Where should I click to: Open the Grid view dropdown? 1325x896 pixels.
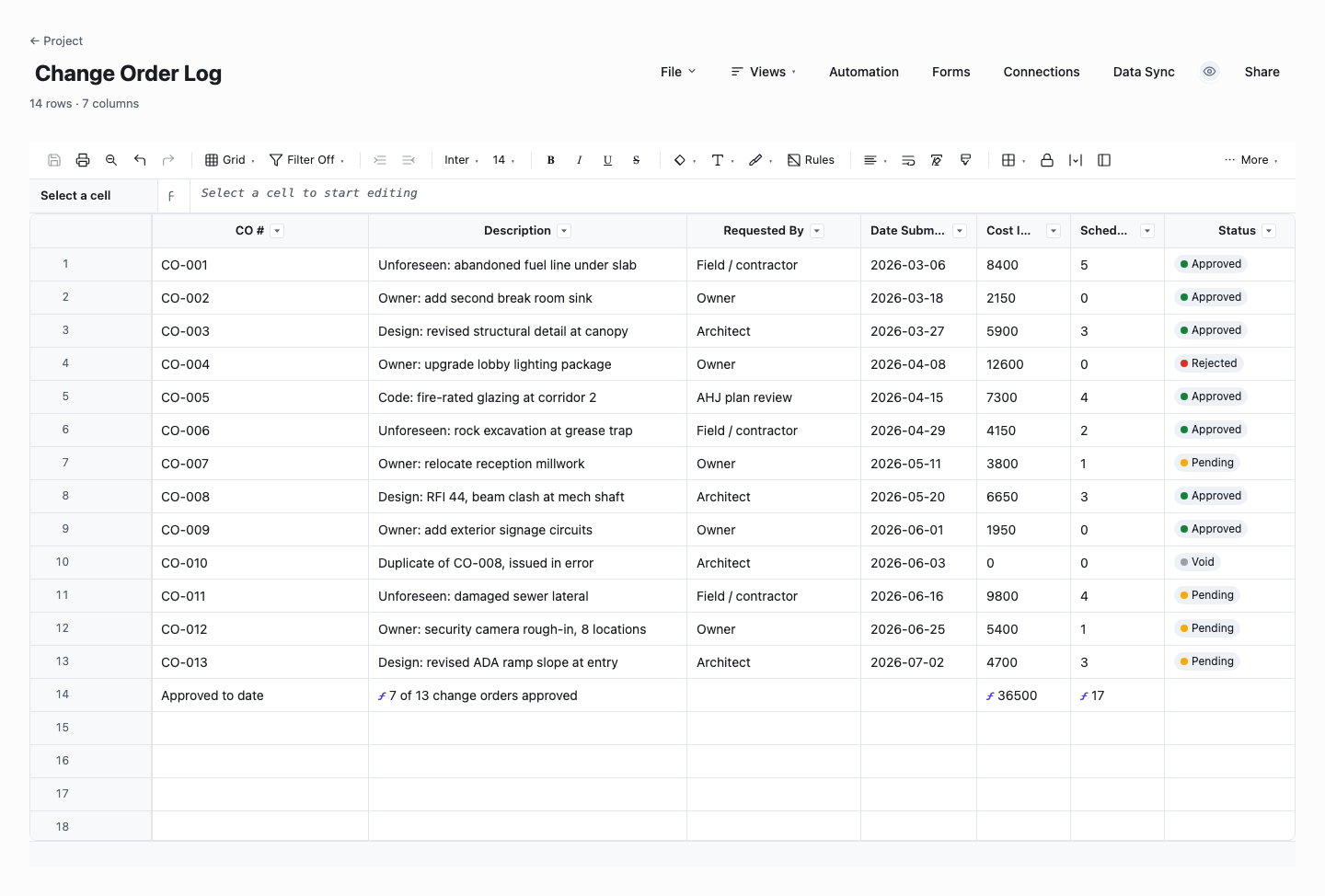pyautogui.click(x=230, y=160)
